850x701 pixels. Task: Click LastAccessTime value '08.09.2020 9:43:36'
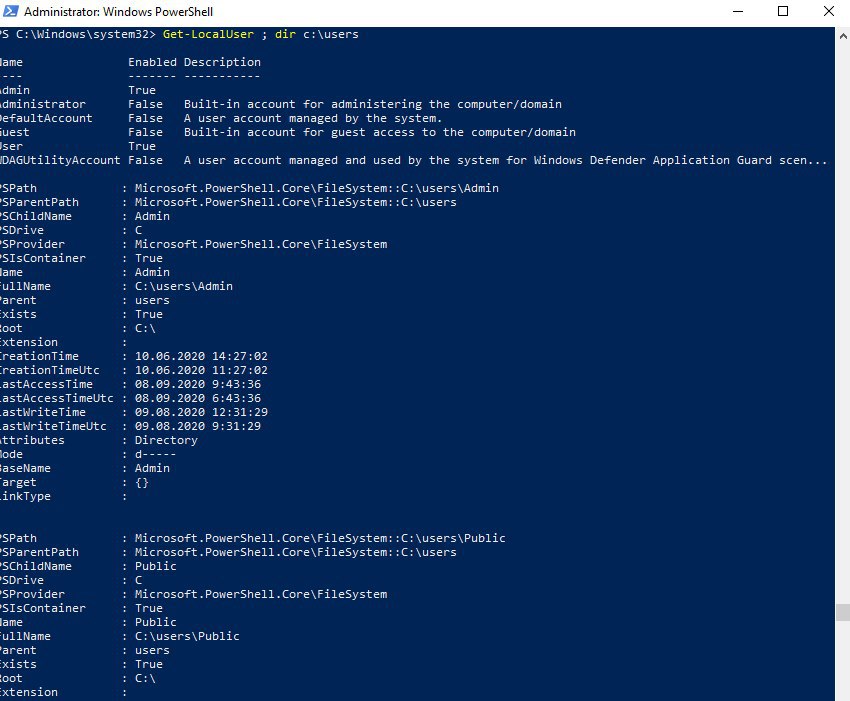coord(198,384)
